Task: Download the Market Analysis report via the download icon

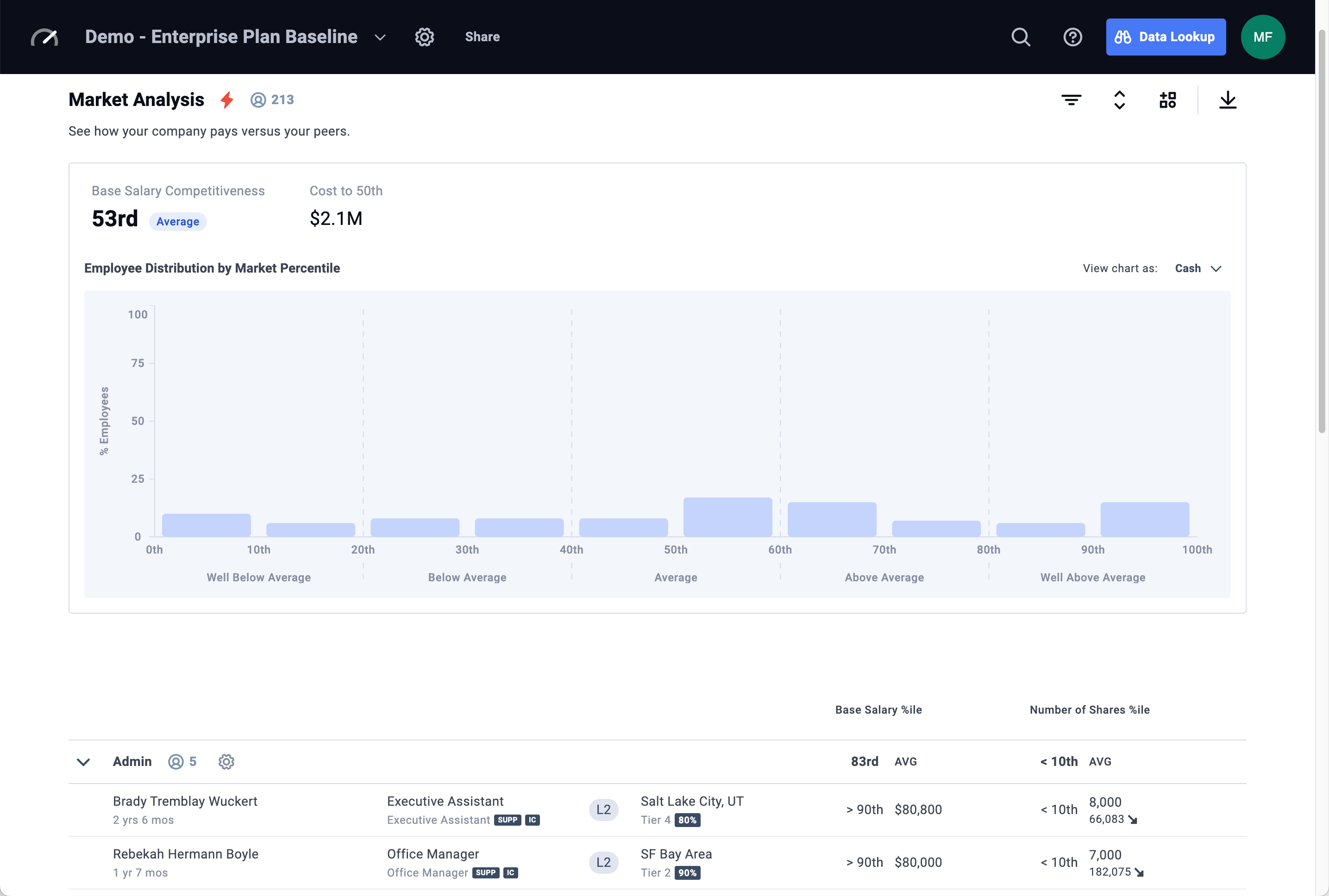Action: [1229, 100]
